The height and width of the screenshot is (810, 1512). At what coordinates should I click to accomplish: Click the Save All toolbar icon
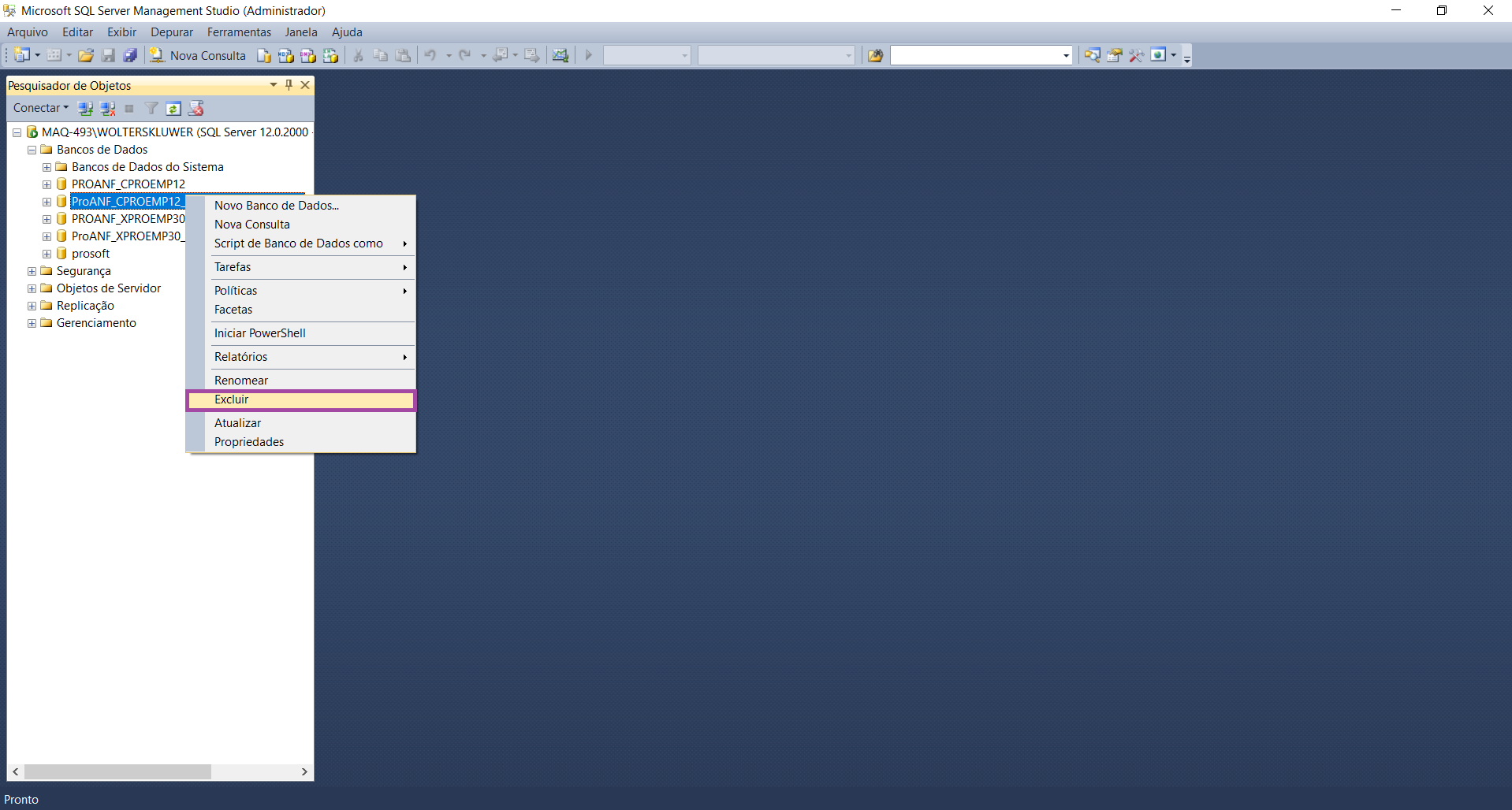click(130, 55)
